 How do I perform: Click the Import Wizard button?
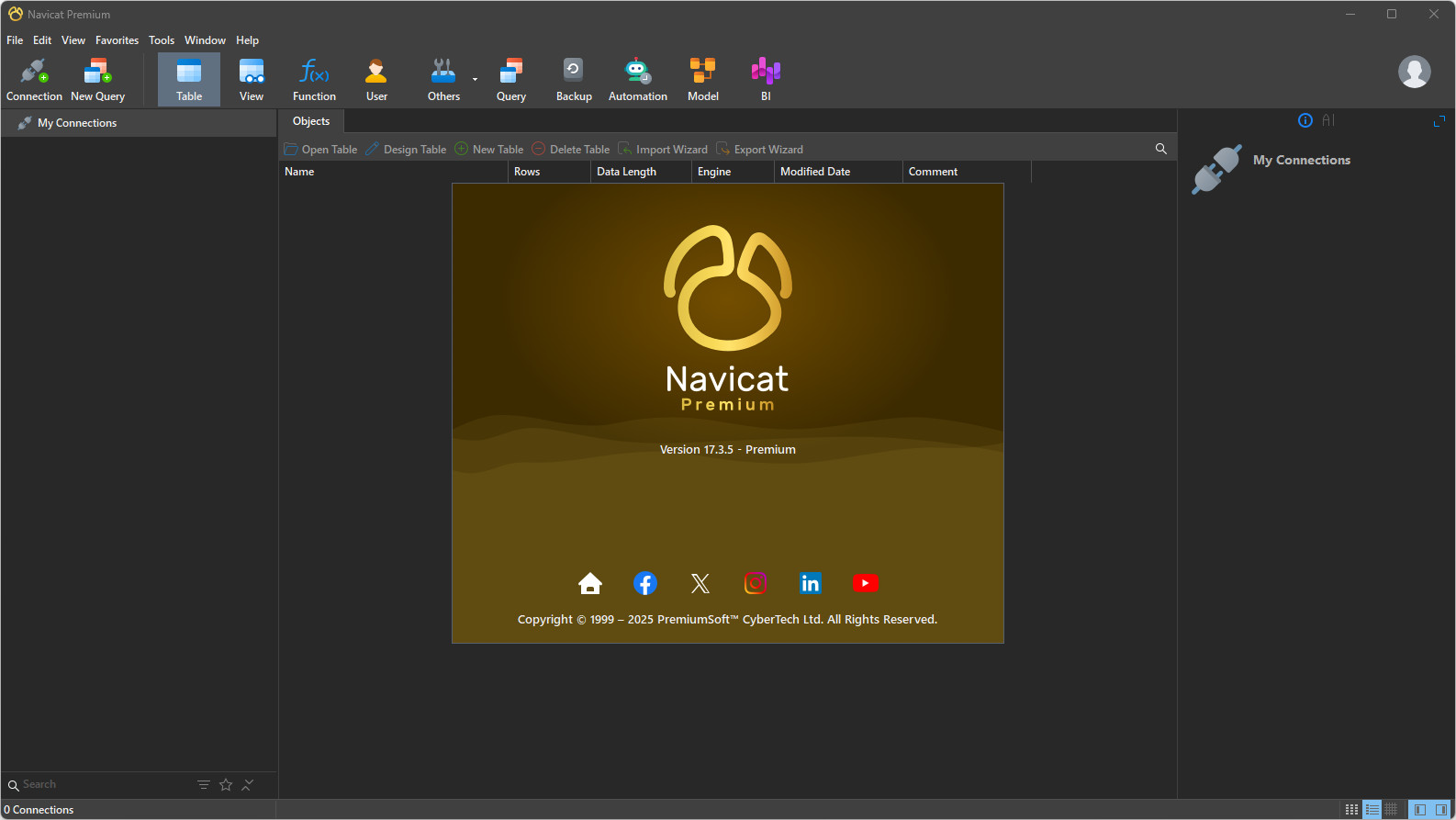663,149
